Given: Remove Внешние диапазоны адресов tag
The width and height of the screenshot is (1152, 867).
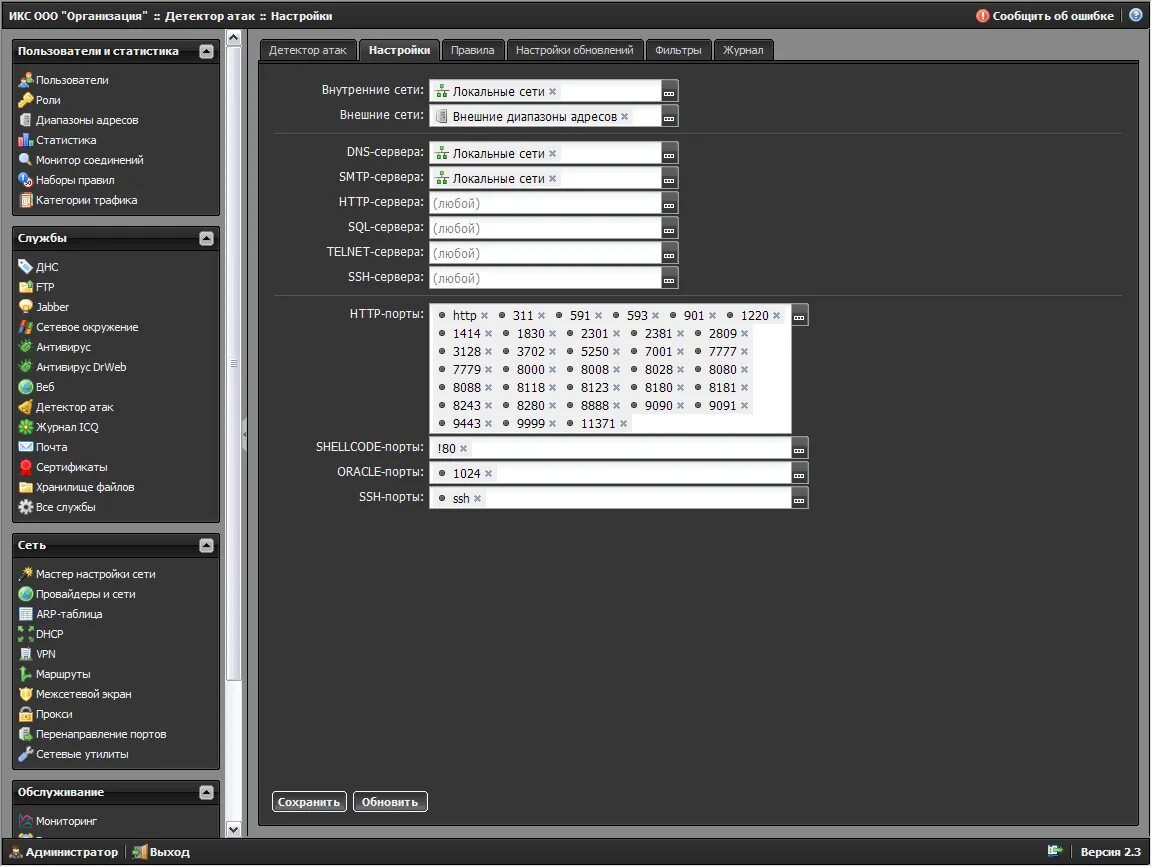Looking at the screenshot, I should tap(624, 116).
